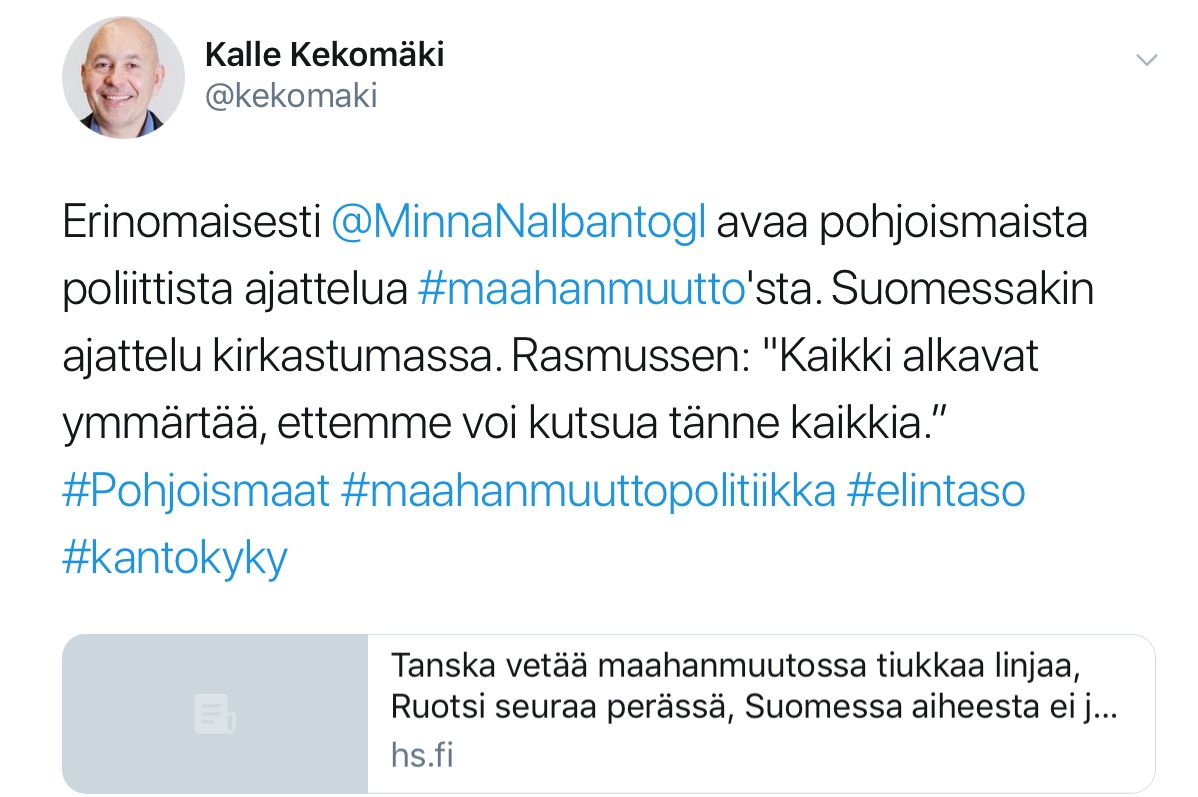The width and height of the screenshot is (1198, 797).
Task: Open the tweet options chevron menu
Action: click(1147, 60)
